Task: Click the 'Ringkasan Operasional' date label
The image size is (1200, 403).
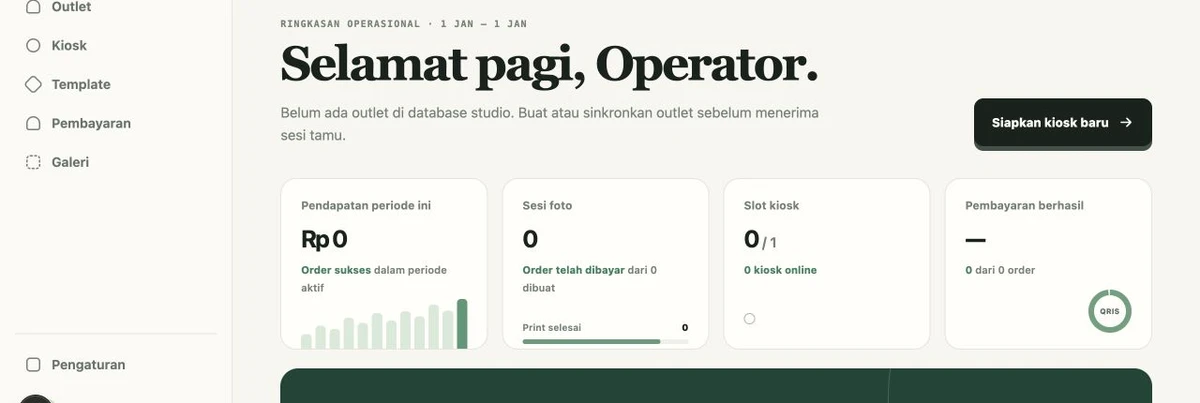Action: click(404, 23)
